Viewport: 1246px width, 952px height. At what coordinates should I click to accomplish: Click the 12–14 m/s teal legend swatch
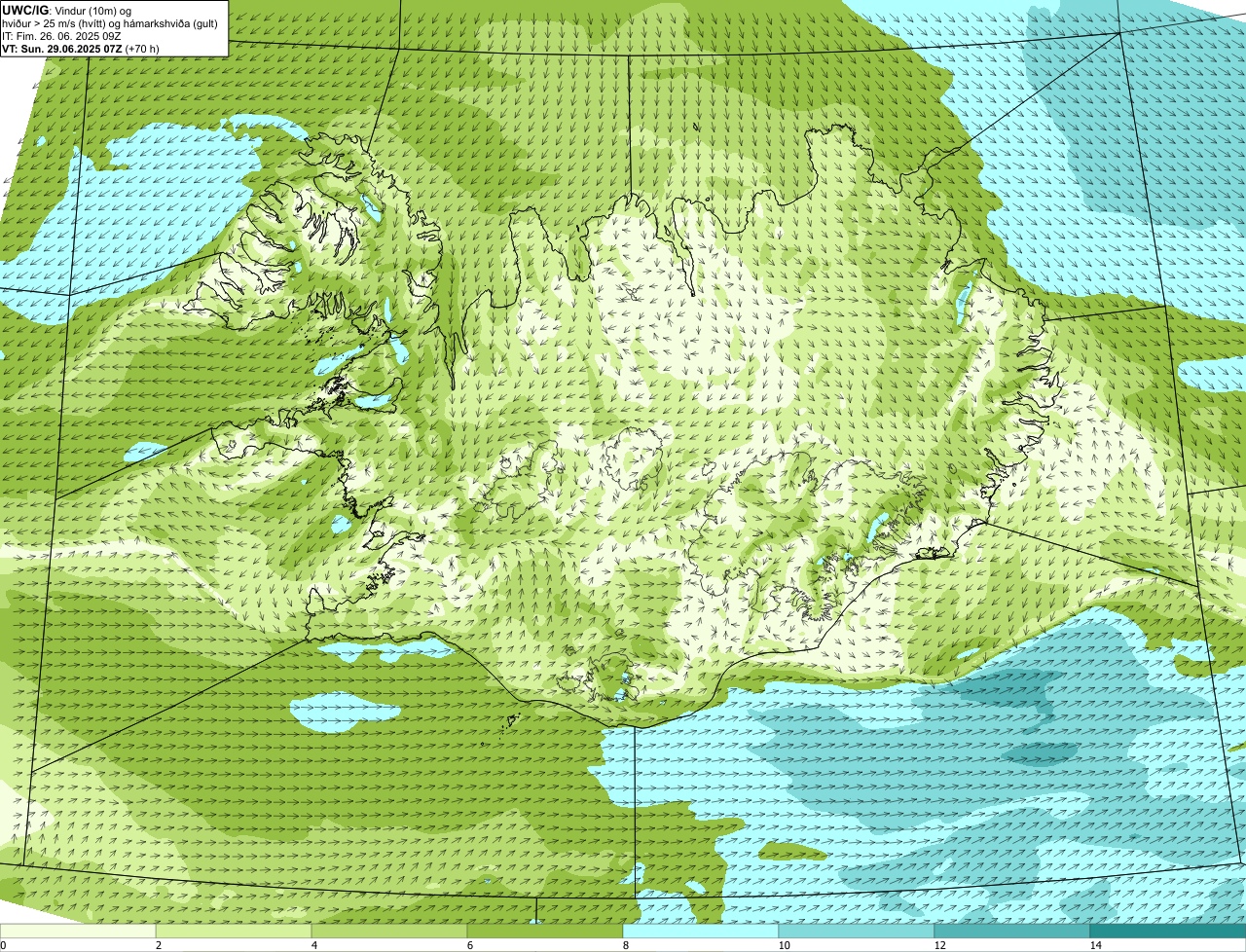[1012, 931]
